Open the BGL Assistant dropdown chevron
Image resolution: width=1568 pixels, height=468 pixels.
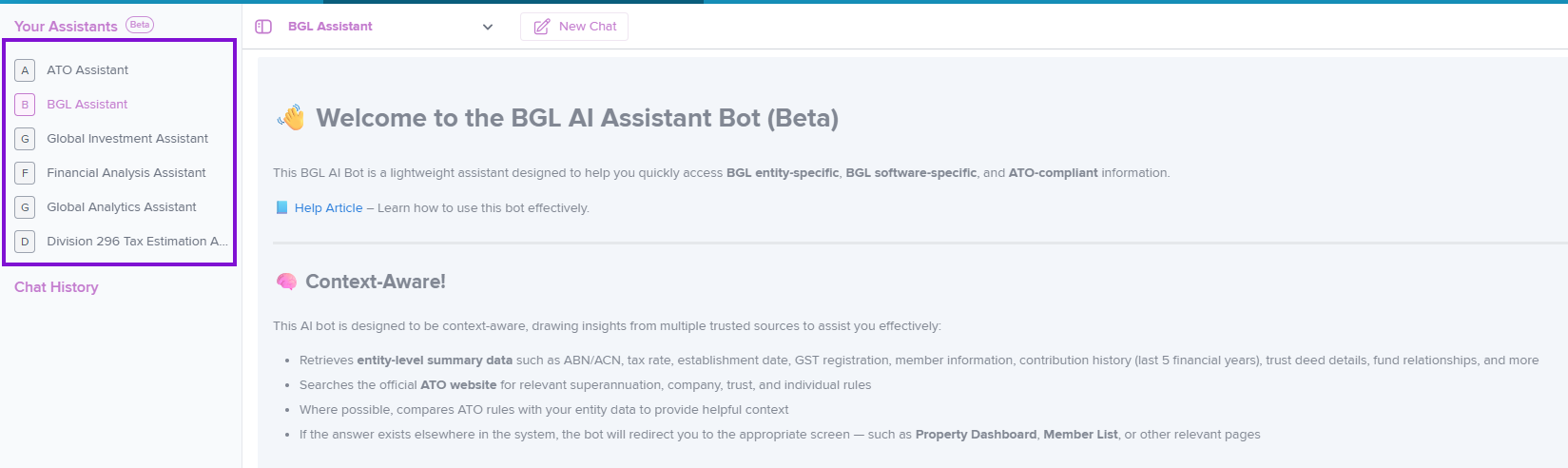coord(488,27)
